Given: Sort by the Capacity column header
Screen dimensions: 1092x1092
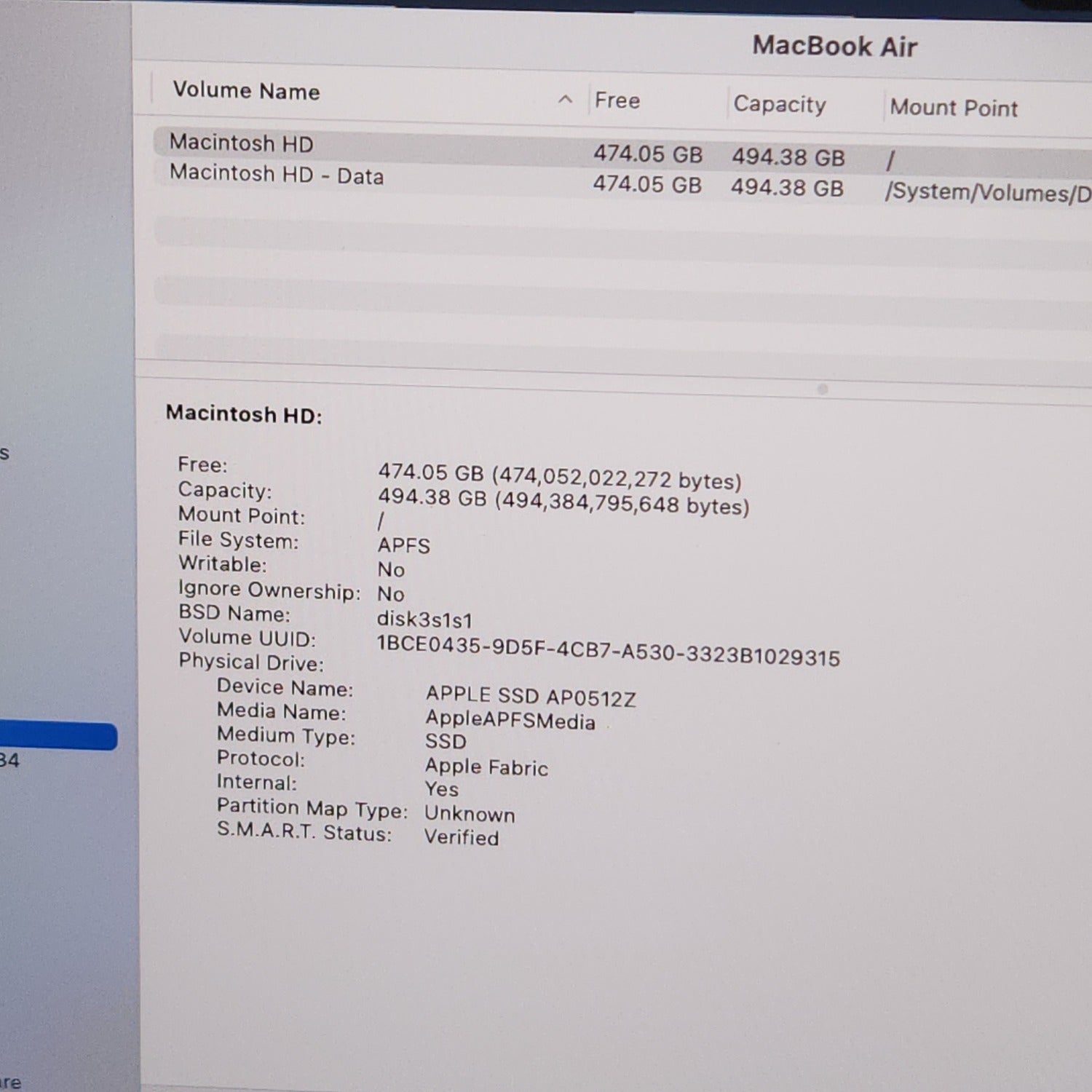Looking at the screenshot, I should point(779,104).
